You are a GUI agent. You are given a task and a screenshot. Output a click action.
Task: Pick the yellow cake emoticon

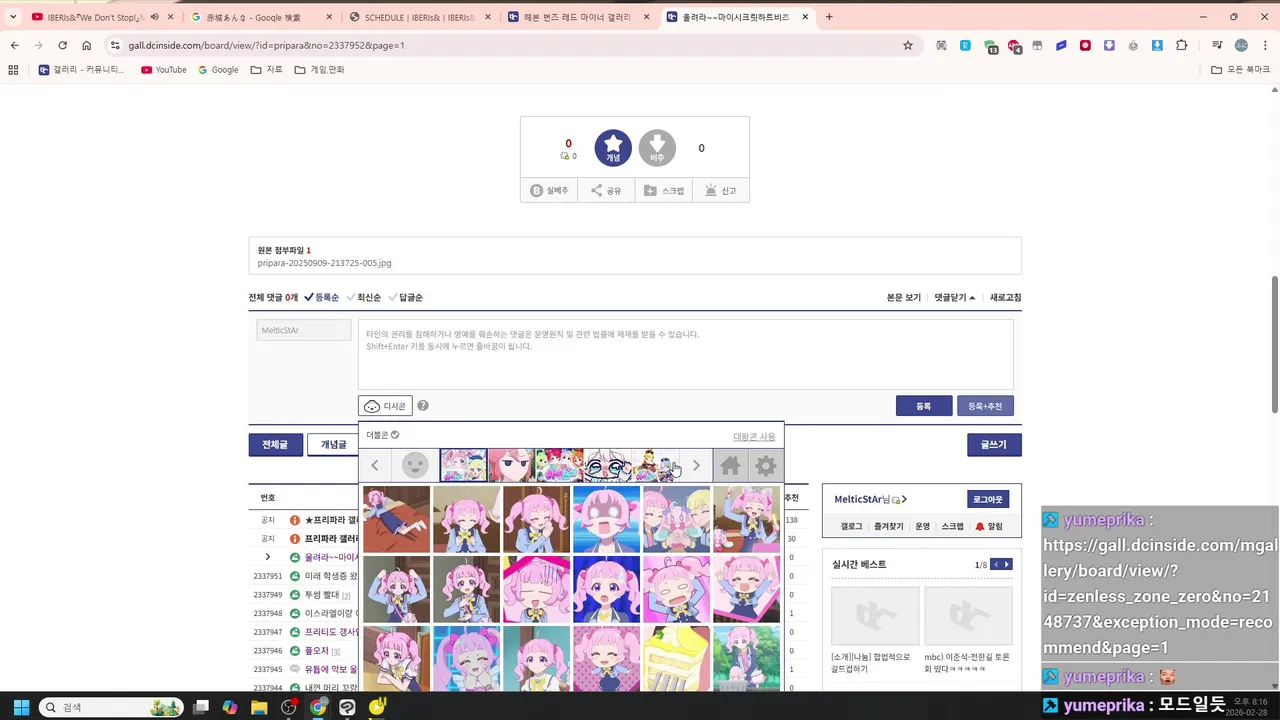coord(676,659)
